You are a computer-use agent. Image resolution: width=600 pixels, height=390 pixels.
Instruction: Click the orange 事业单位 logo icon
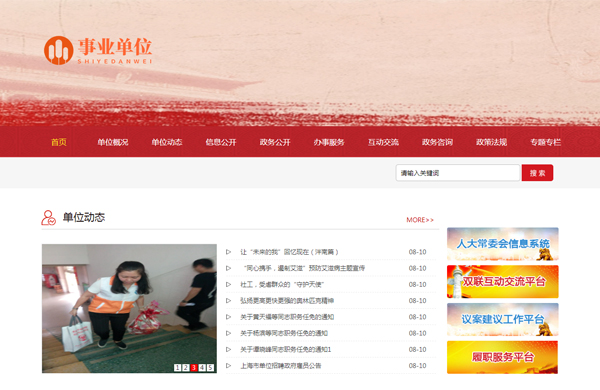[59, 50]
